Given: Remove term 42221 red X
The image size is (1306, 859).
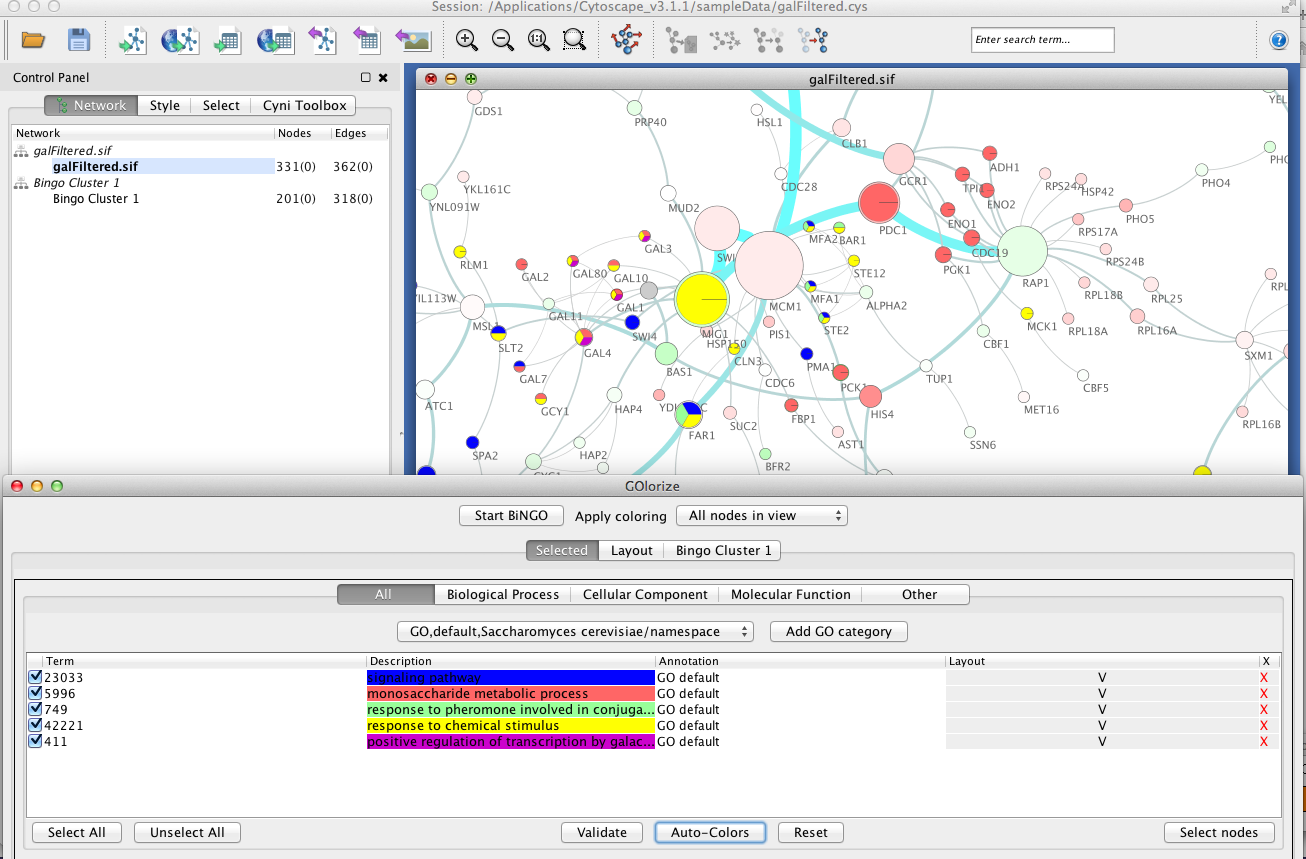Looking at the screenshot, I should click(x=1264, y=726).
